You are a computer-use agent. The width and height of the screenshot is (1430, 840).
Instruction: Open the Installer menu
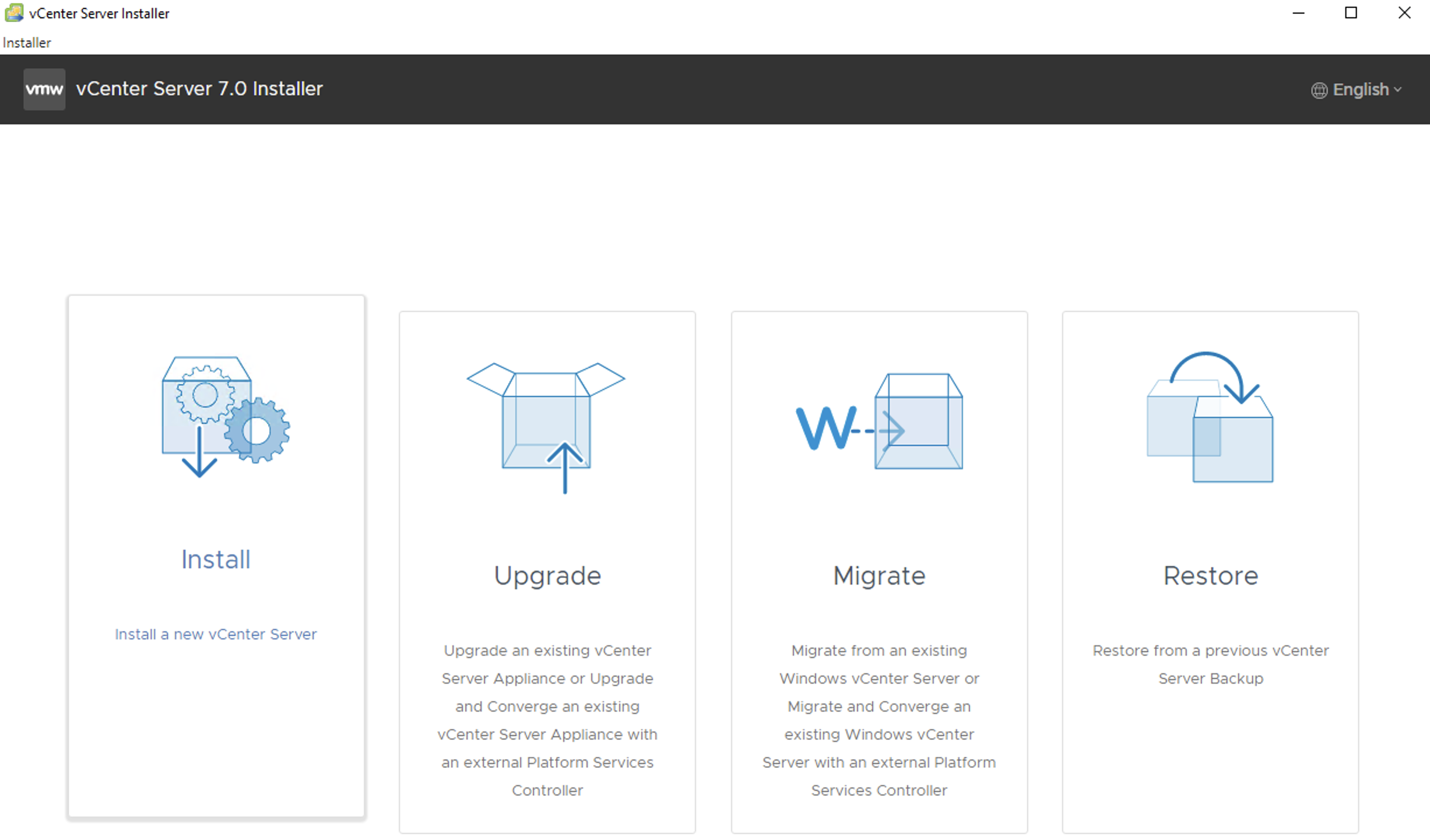pos(27,43)
